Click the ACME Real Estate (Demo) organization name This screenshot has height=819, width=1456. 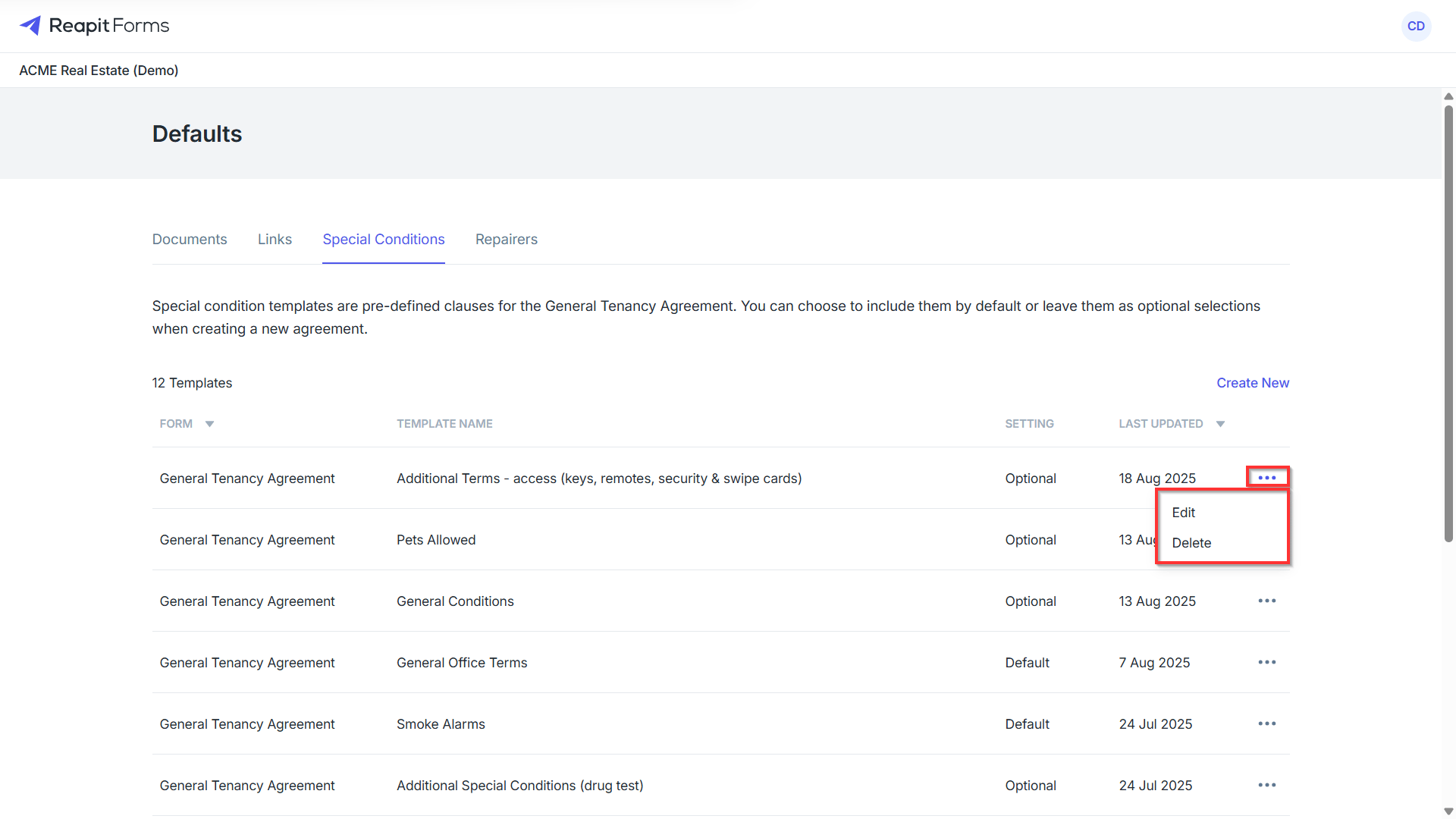tap(99, 71)
